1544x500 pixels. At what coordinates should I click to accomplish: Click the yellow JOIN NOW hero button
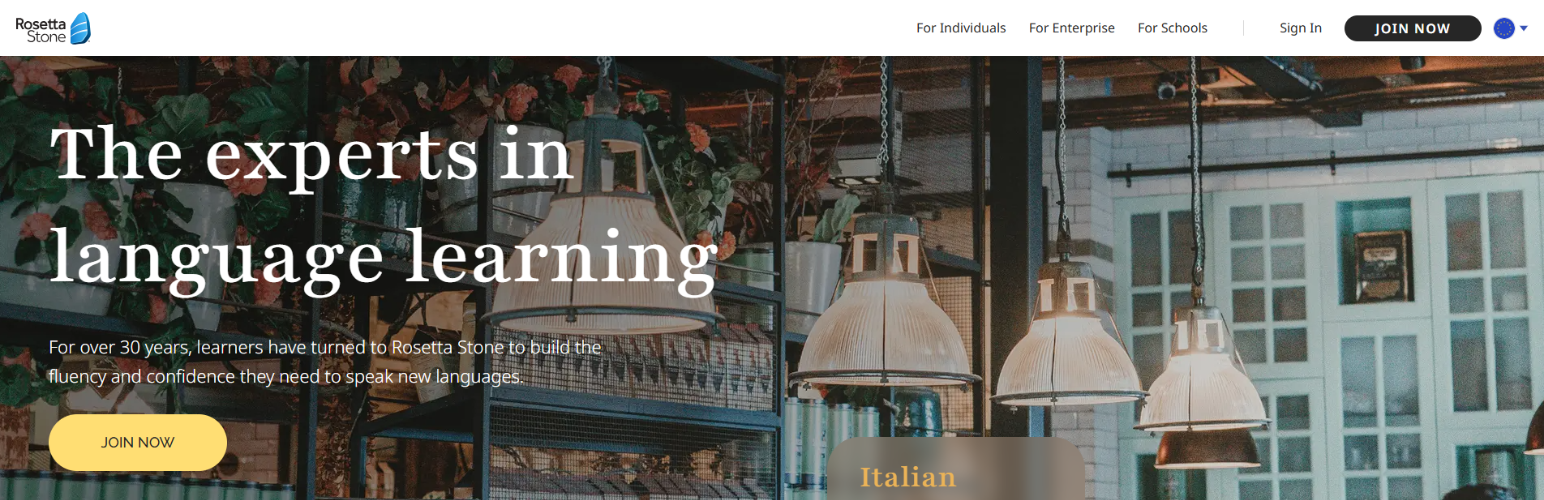click(138, 442)
